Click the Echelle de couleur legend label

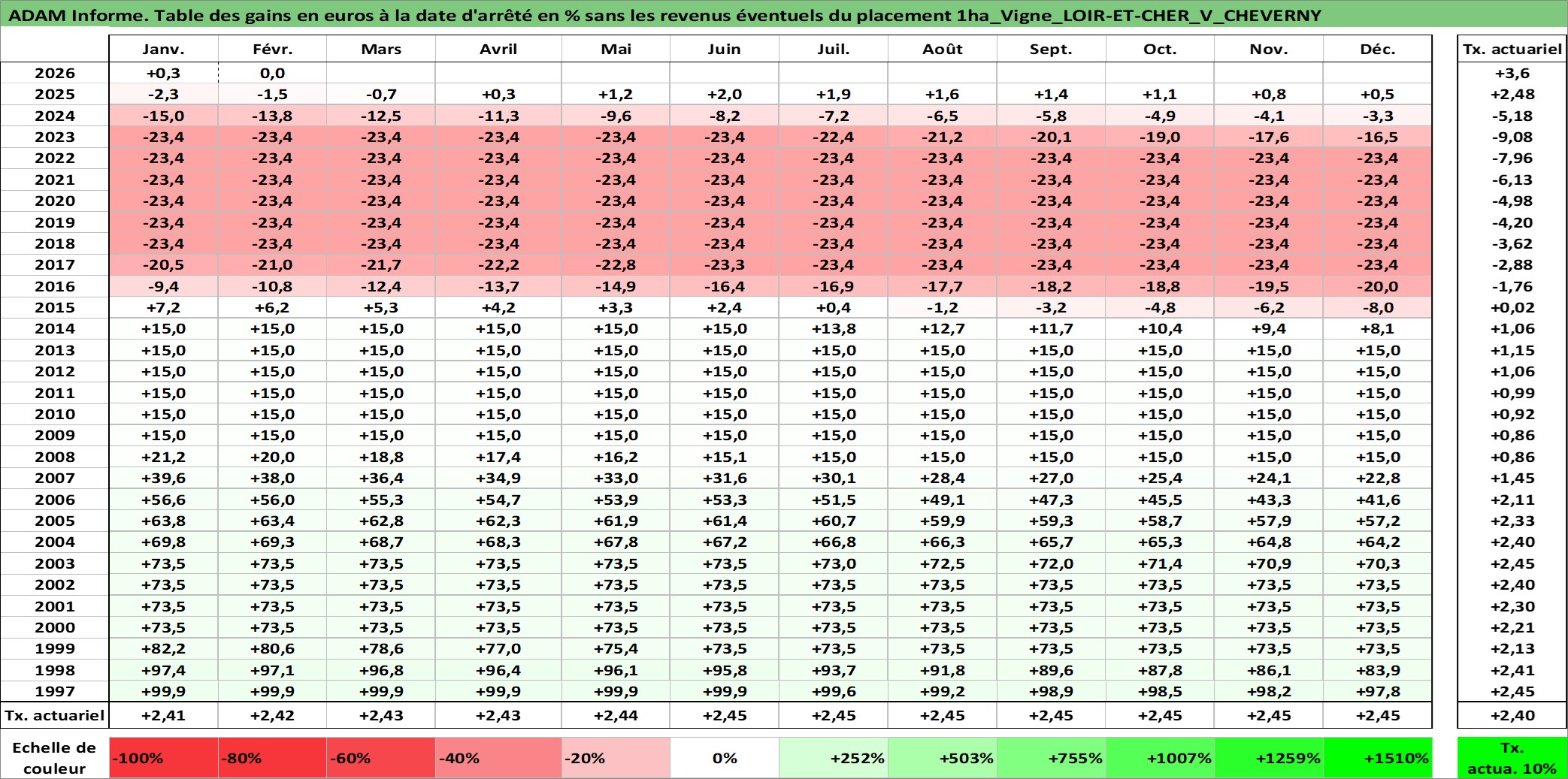point(54,758)
